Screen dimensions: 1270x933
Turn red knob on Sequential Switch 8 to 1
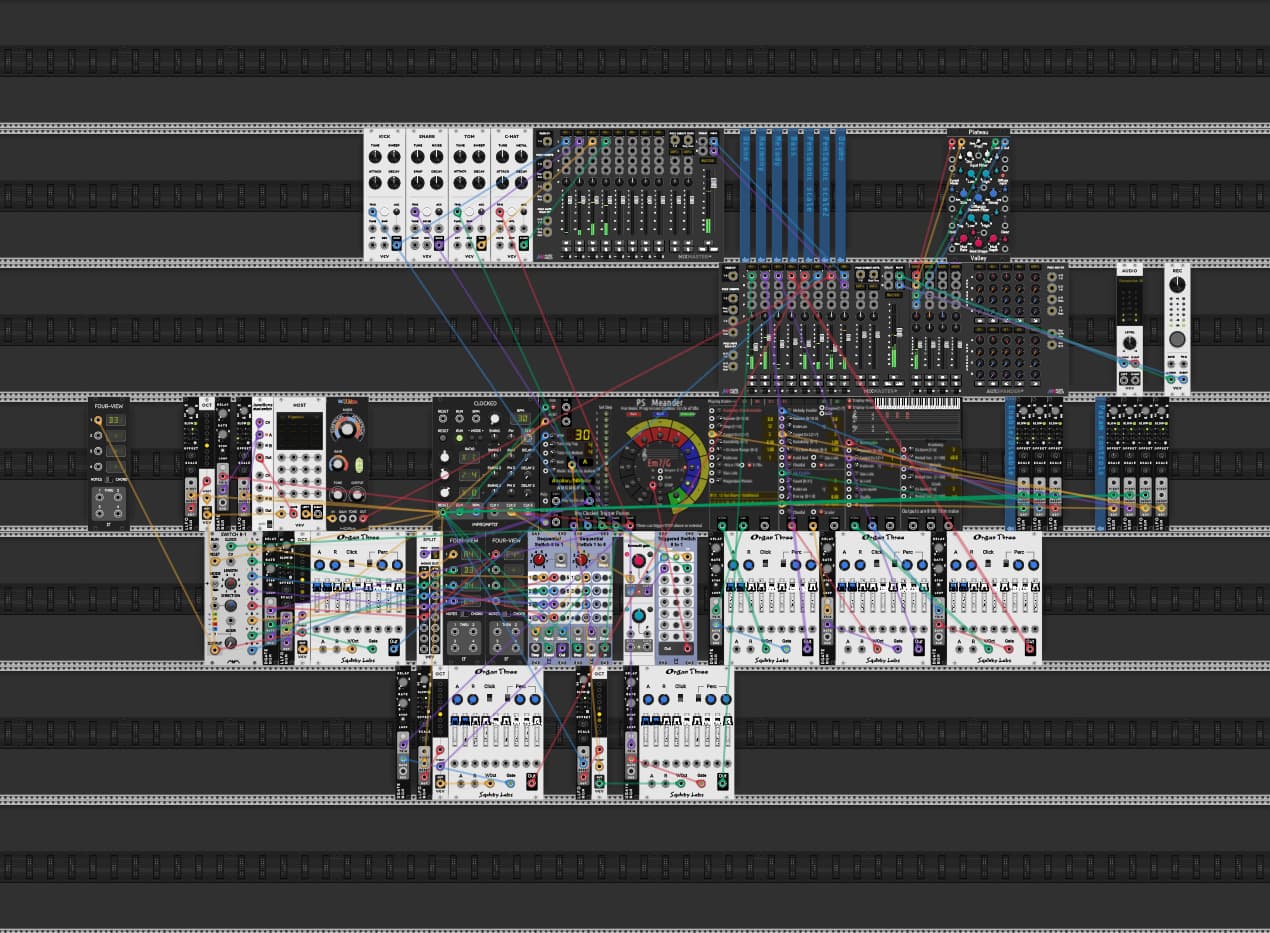point(538,560)
